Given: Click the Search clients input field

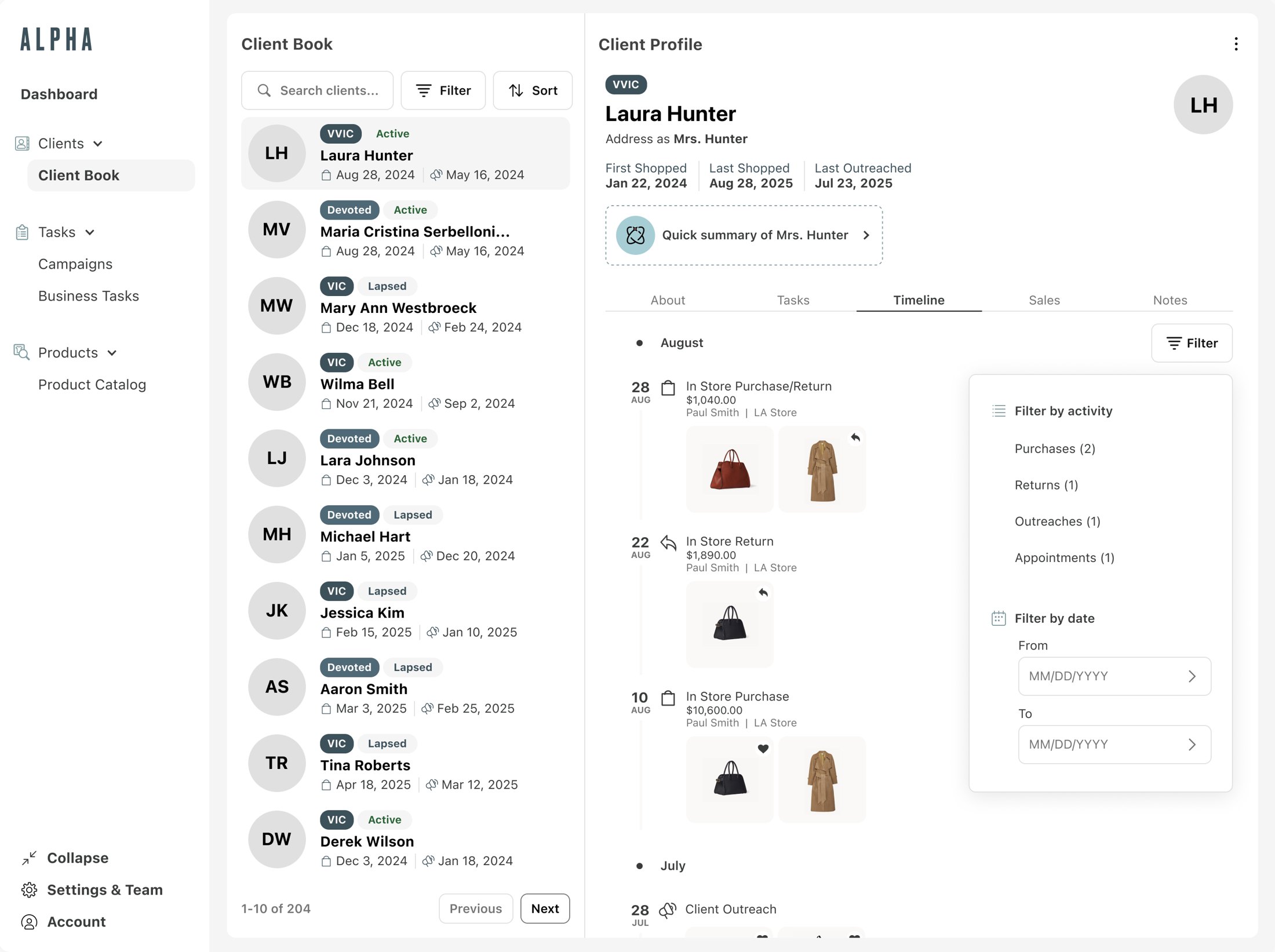Looking at the screenshot, I should 317,90.
